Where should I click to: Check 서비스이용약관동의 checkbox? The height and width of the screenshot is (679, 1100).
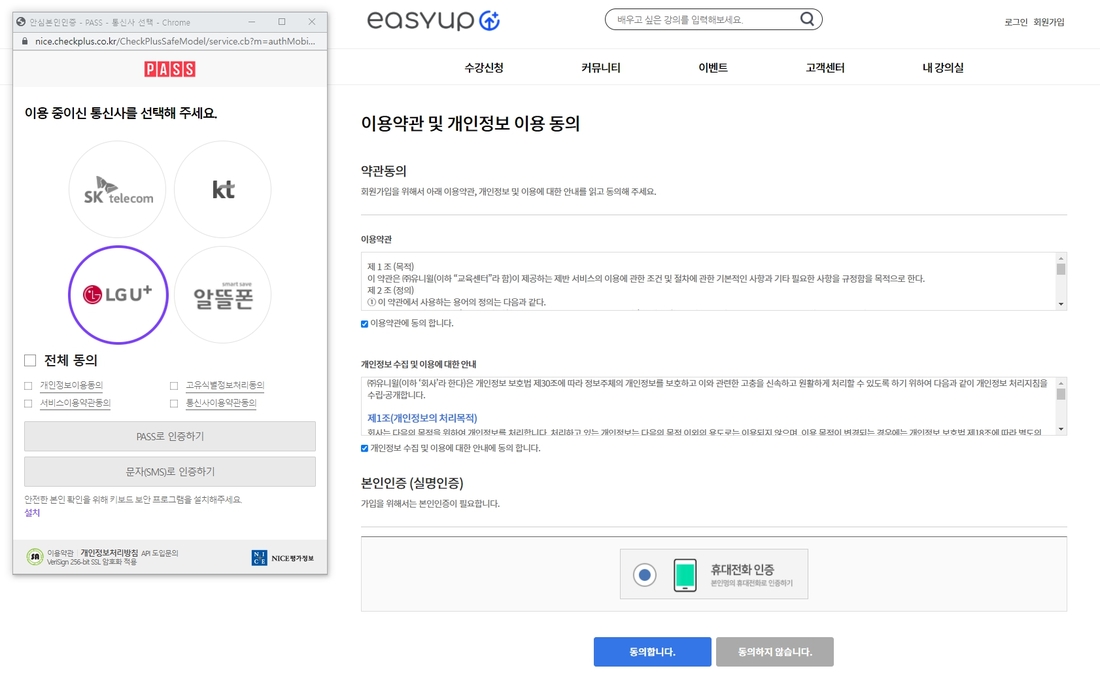(x=28, y=403)
